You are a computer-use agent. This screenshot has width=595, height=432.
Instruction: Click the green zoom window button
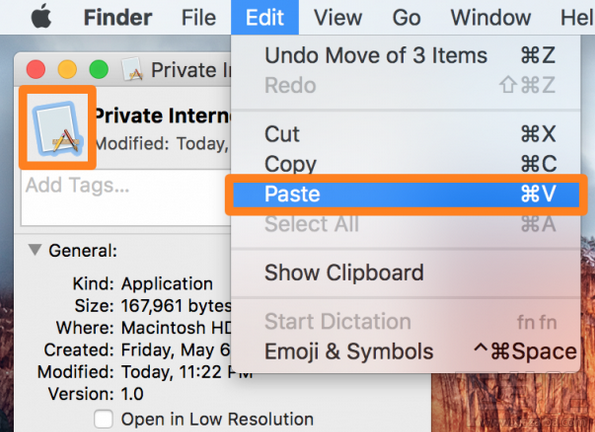(x=99, y=70)
